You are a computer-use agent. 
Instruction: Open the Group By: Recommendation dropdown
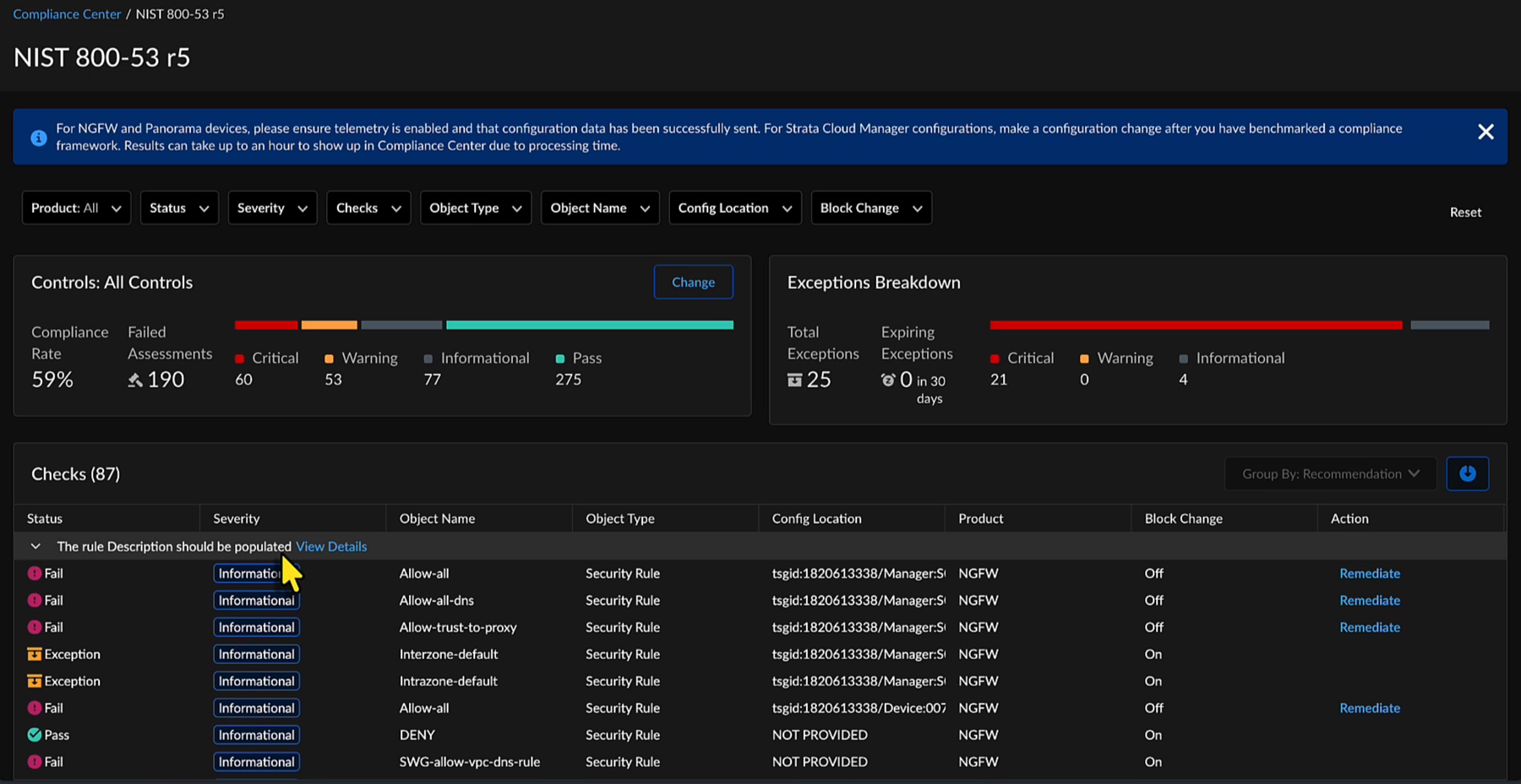[1330, 474]
